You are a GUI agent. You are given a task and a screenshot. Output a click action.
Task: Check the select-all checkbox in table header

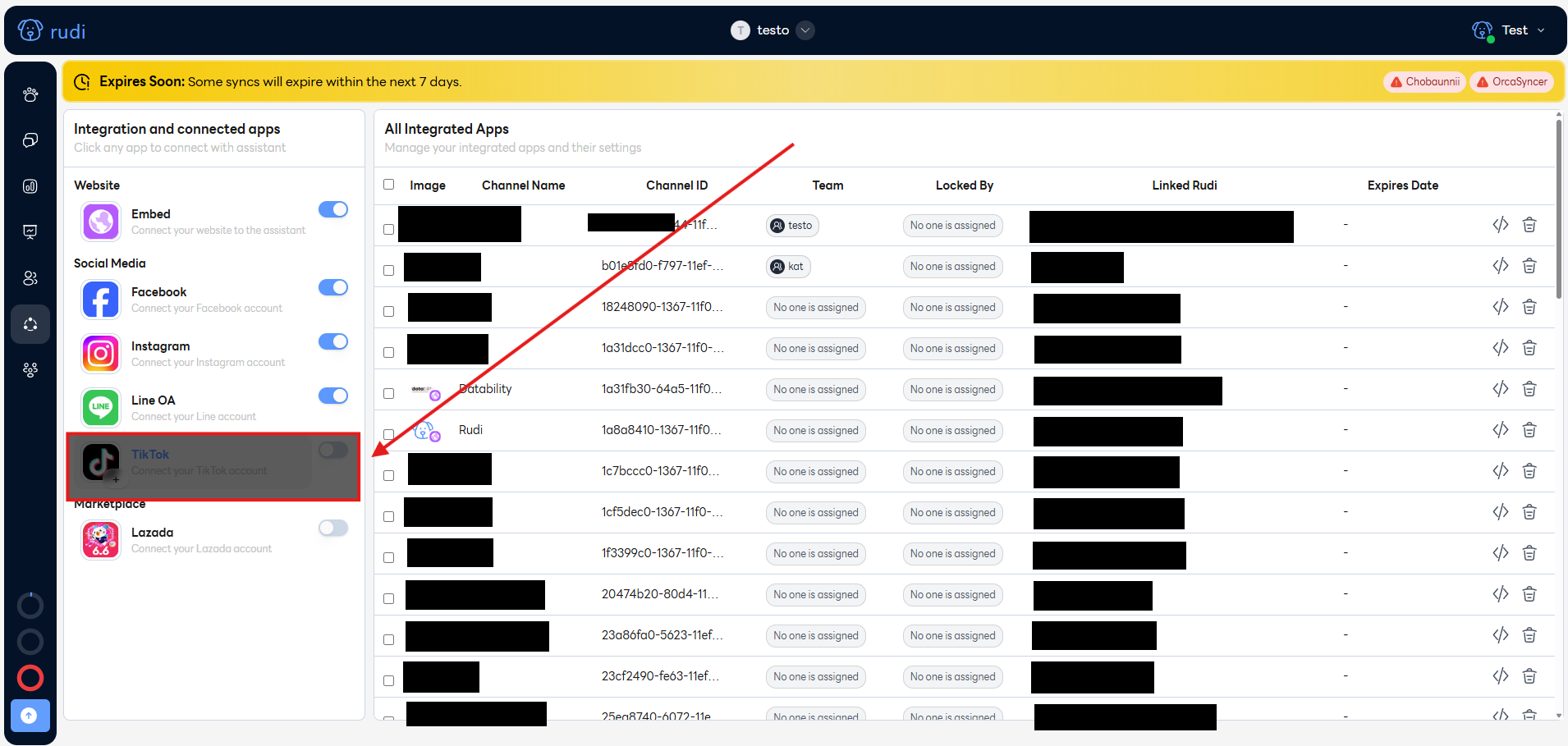tap(389, 185)
